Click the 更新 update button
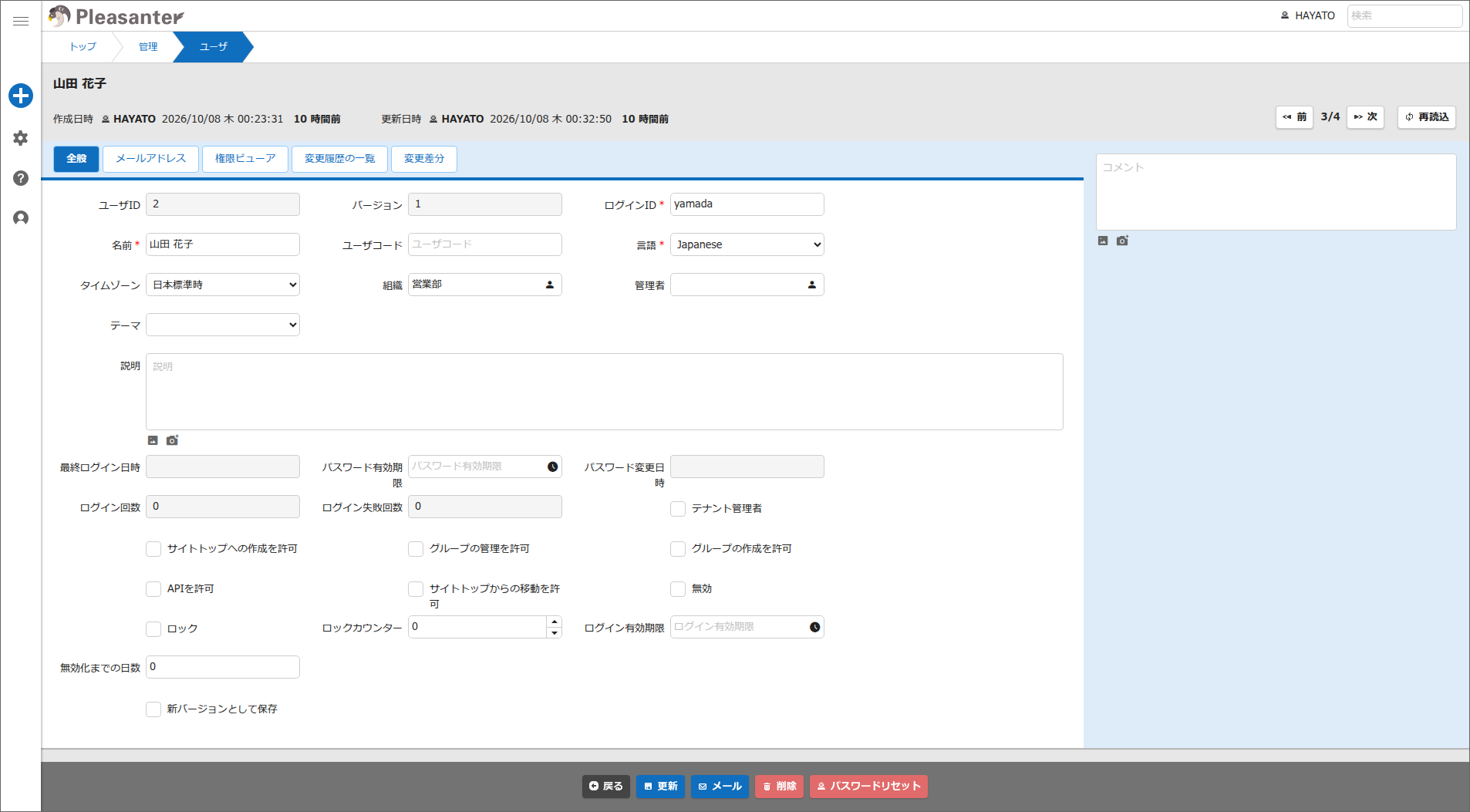The width and height of the screenshot is (1470, 812). pos(660,787)
